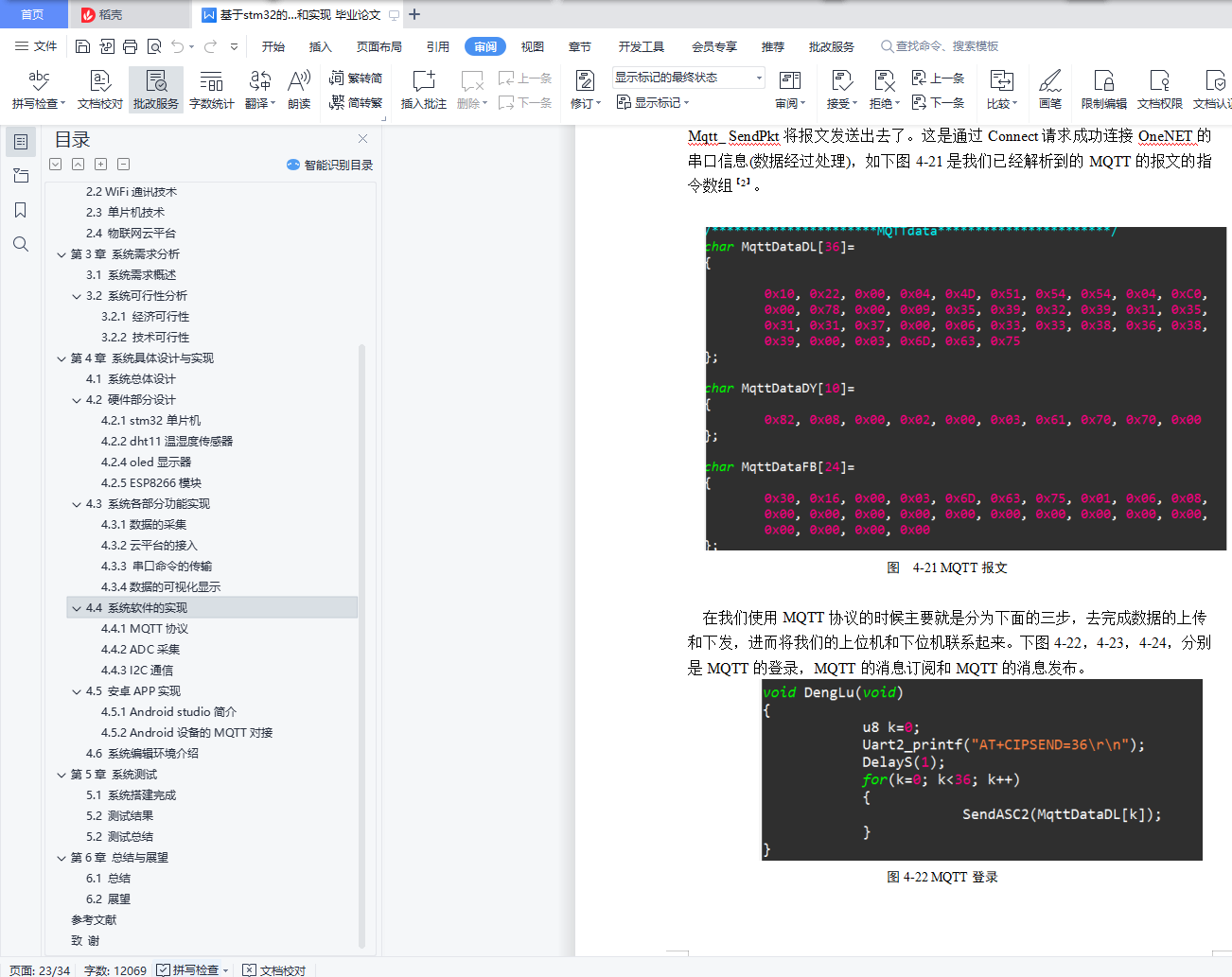The image size is (1232, 977).
Task: Click the 拒绝 reject change icon
Action: click(x=884, y=80)
